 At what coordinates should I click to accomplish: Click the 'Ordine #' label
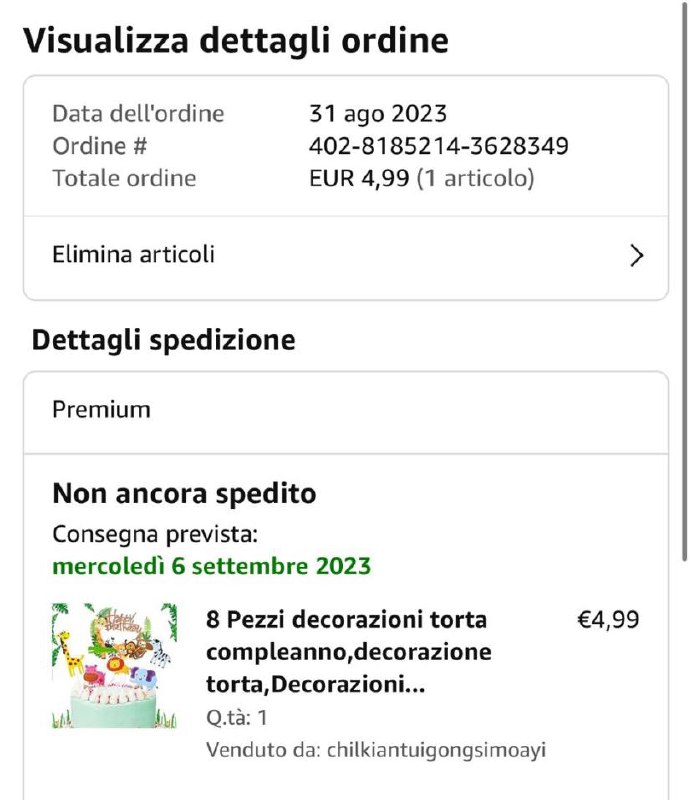pyautogui.click(x=100, y=146)
